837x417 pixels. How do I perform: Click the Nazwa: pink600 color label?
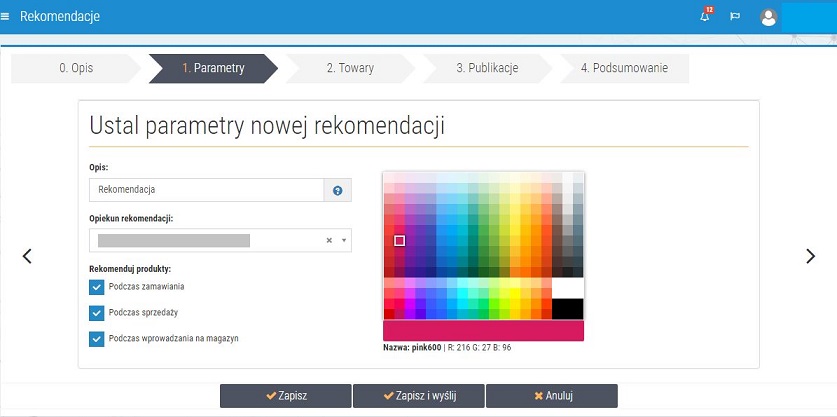(x=412, y=348)
